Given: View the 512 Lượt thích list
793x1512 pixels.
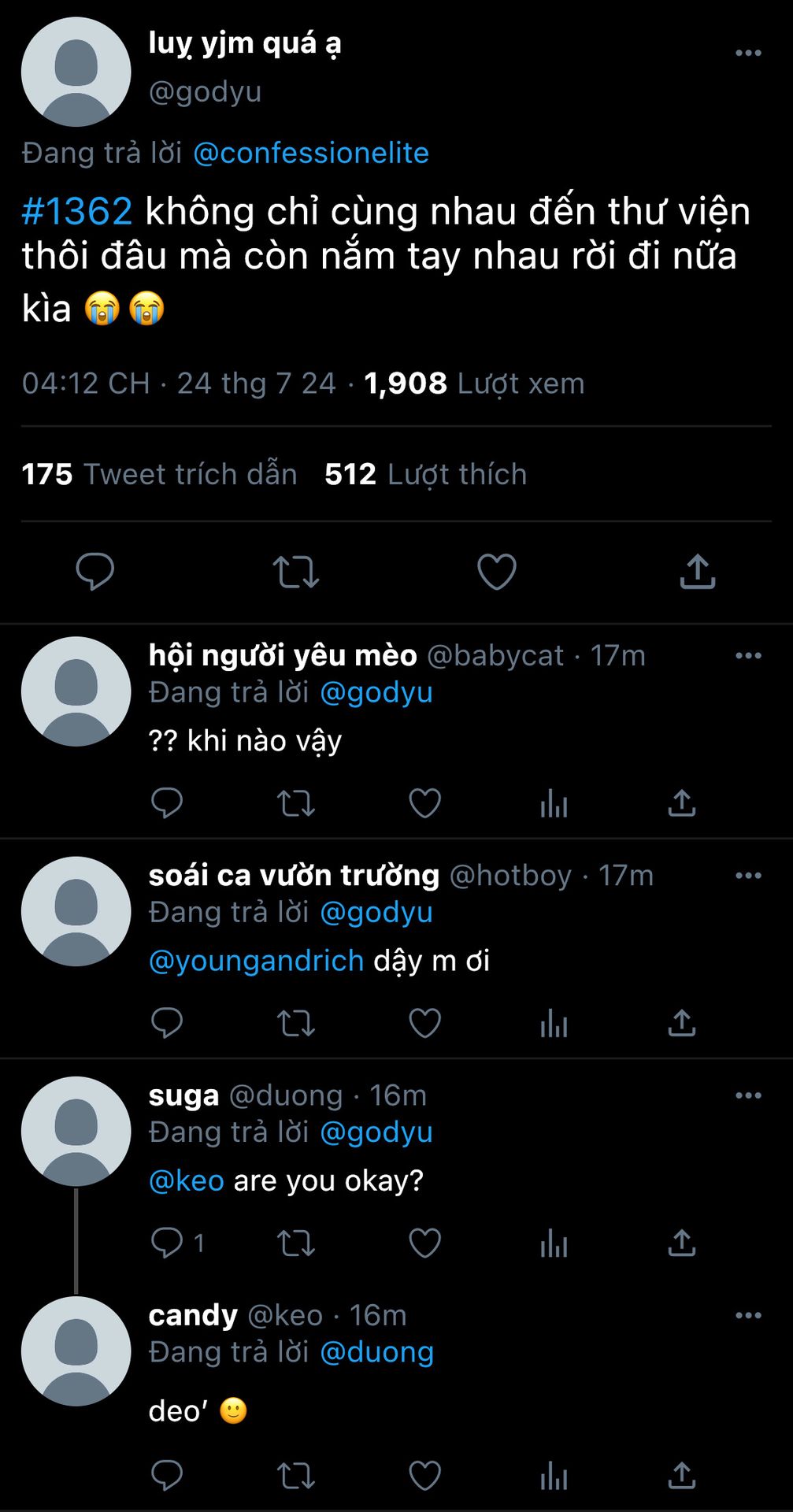Looking at the screenshot, I should click(426, 474).
